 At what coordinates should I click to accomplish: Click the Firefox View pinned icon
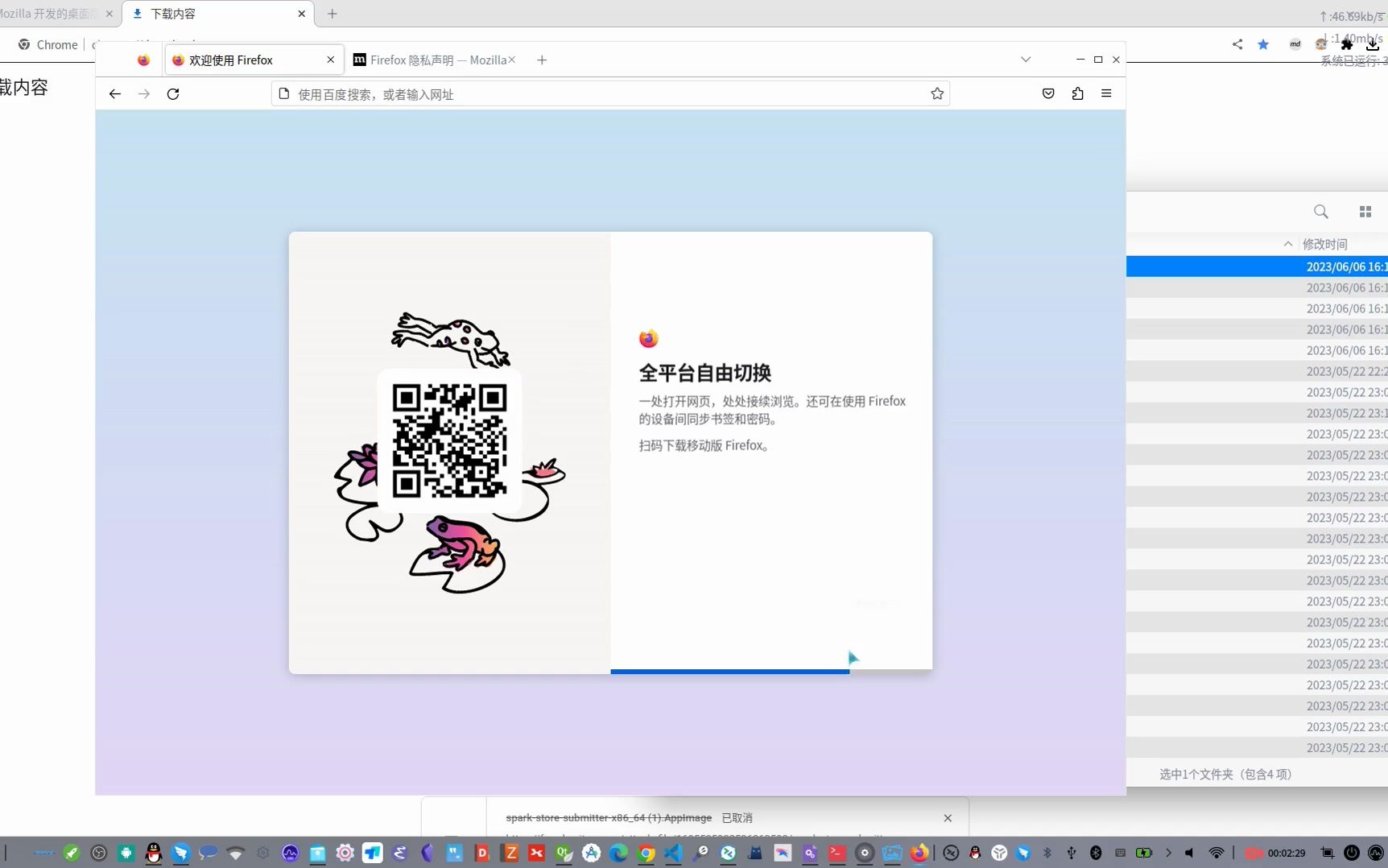(x=143, y=60)
